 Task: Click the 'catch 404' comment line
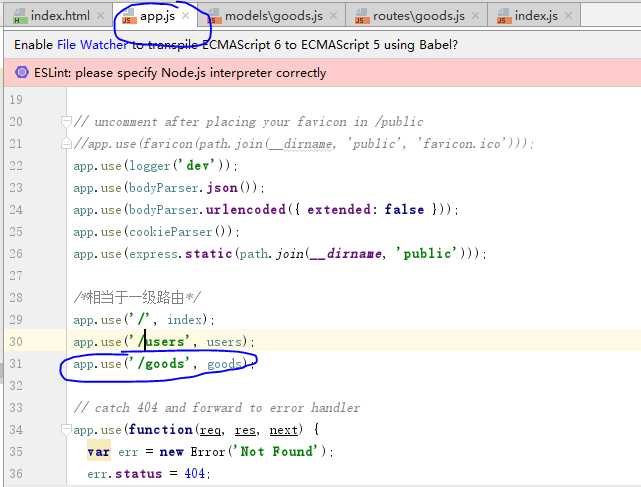coord(217,408)
